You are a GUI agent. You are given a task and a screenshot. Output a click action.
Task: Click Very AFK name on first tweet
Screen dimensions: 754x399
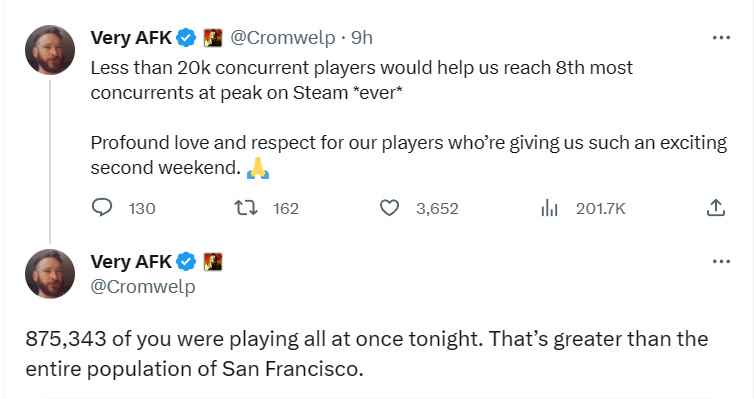pos(131,37)
